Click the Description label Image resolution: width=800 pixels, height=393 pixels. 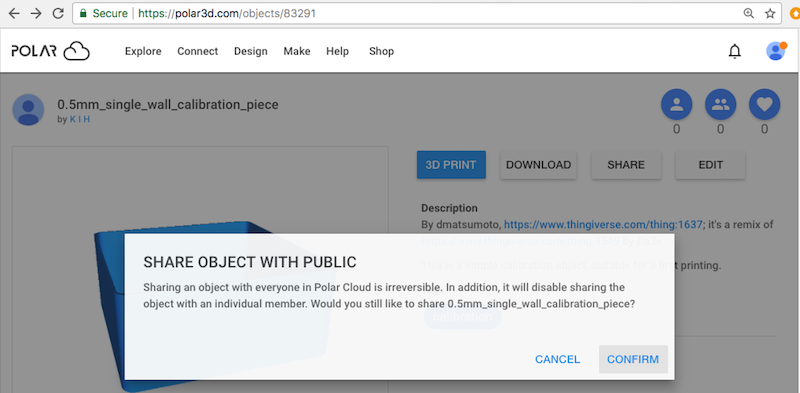[449, 208]
